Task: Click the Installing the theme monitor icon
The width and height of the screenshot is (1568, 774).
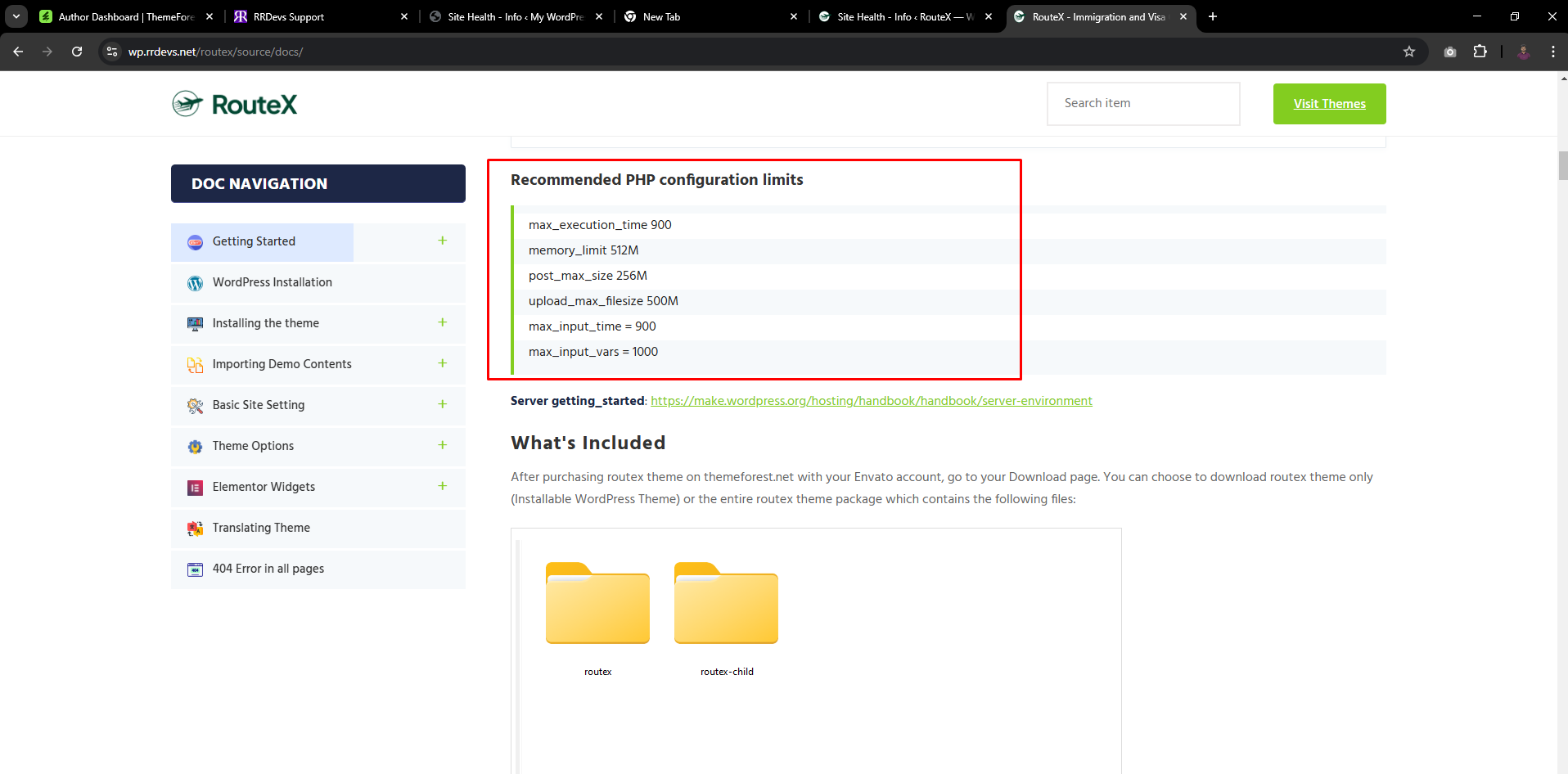Action: [195, 324]
